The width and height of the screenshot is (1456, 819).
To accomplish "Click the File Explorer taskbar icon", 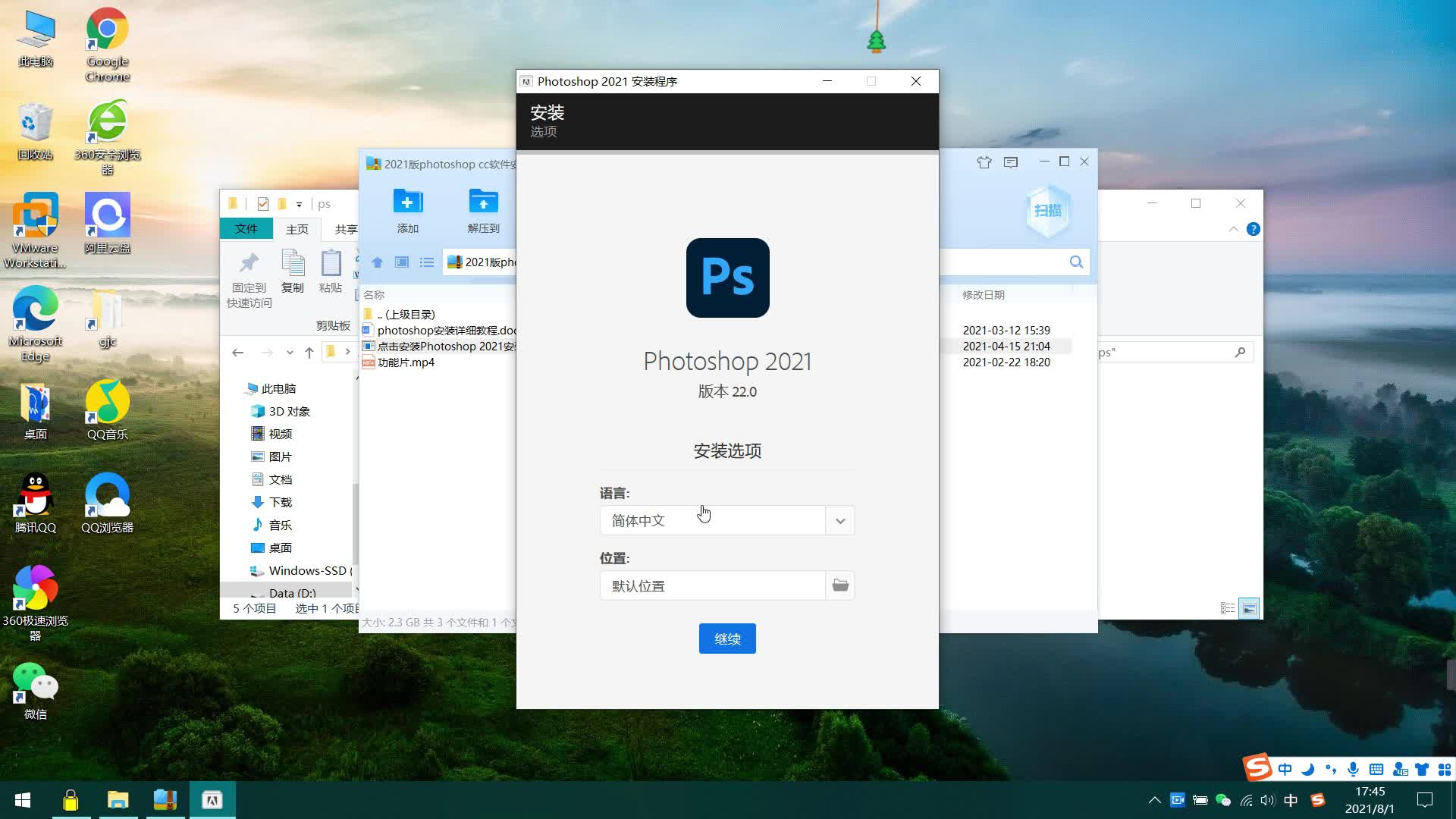I will pyautogui.click(x=118, y=800).
